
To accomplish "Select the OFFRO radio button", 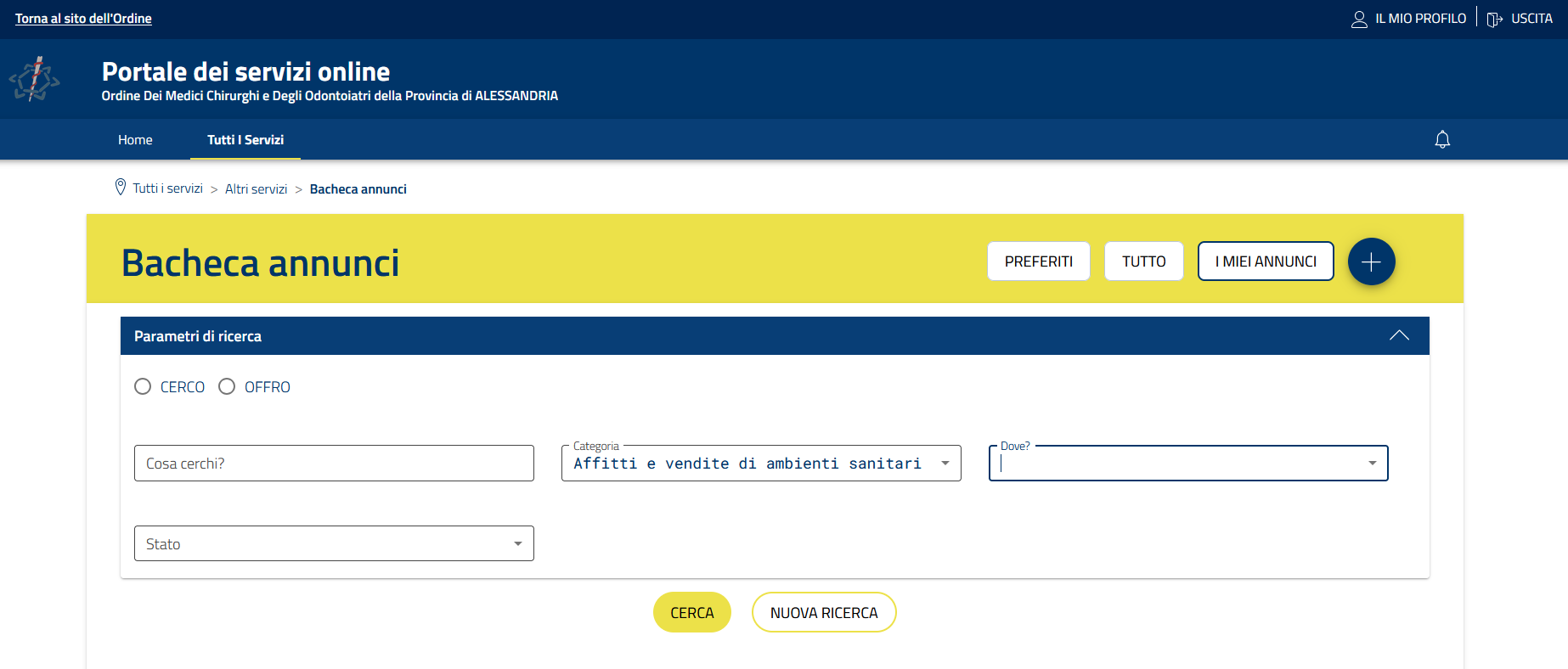I will 227,387.
